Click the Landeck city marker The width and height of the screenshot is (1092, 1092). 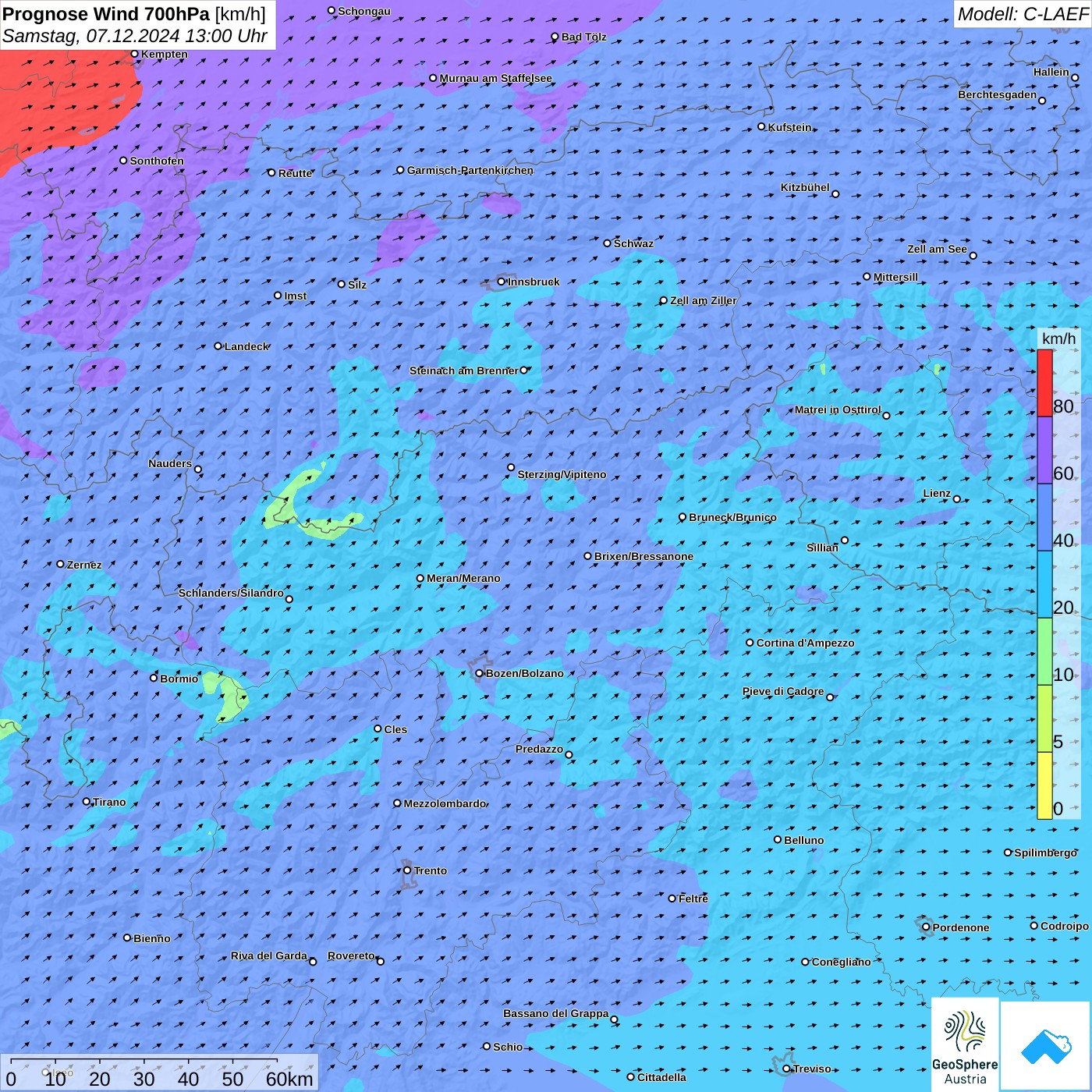click(218, 346)
